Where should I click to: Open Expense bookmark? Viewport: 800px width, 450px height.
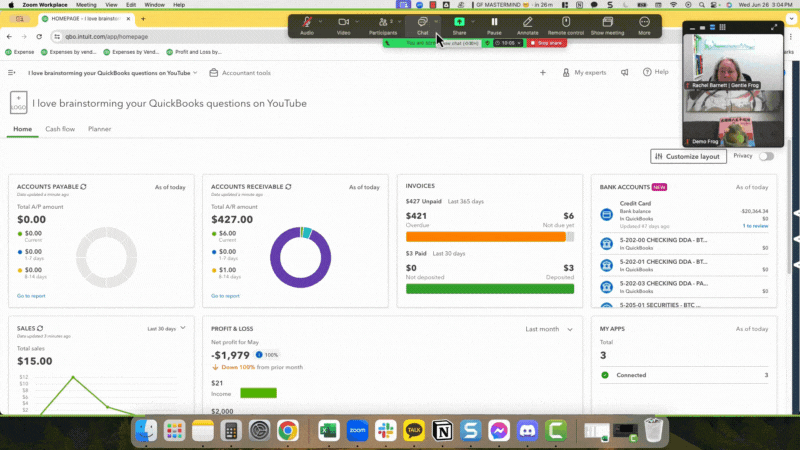point(20,52)
